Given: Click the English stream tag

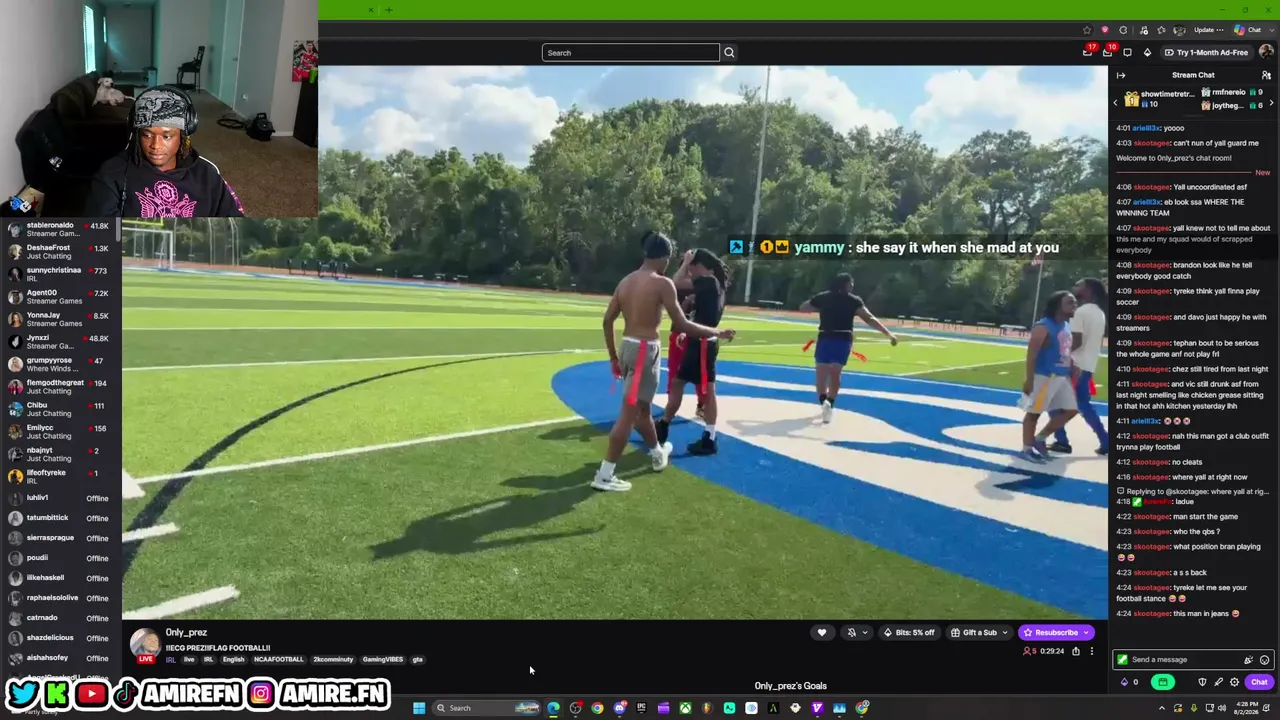Looking at the screenshot, I should [x=233, y=660].
